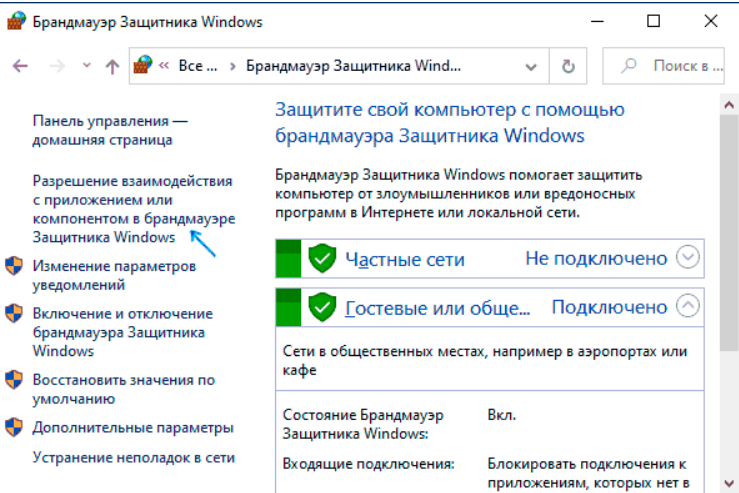Collapse the Гостевые или общедоступные section chevron

(687, 306)
